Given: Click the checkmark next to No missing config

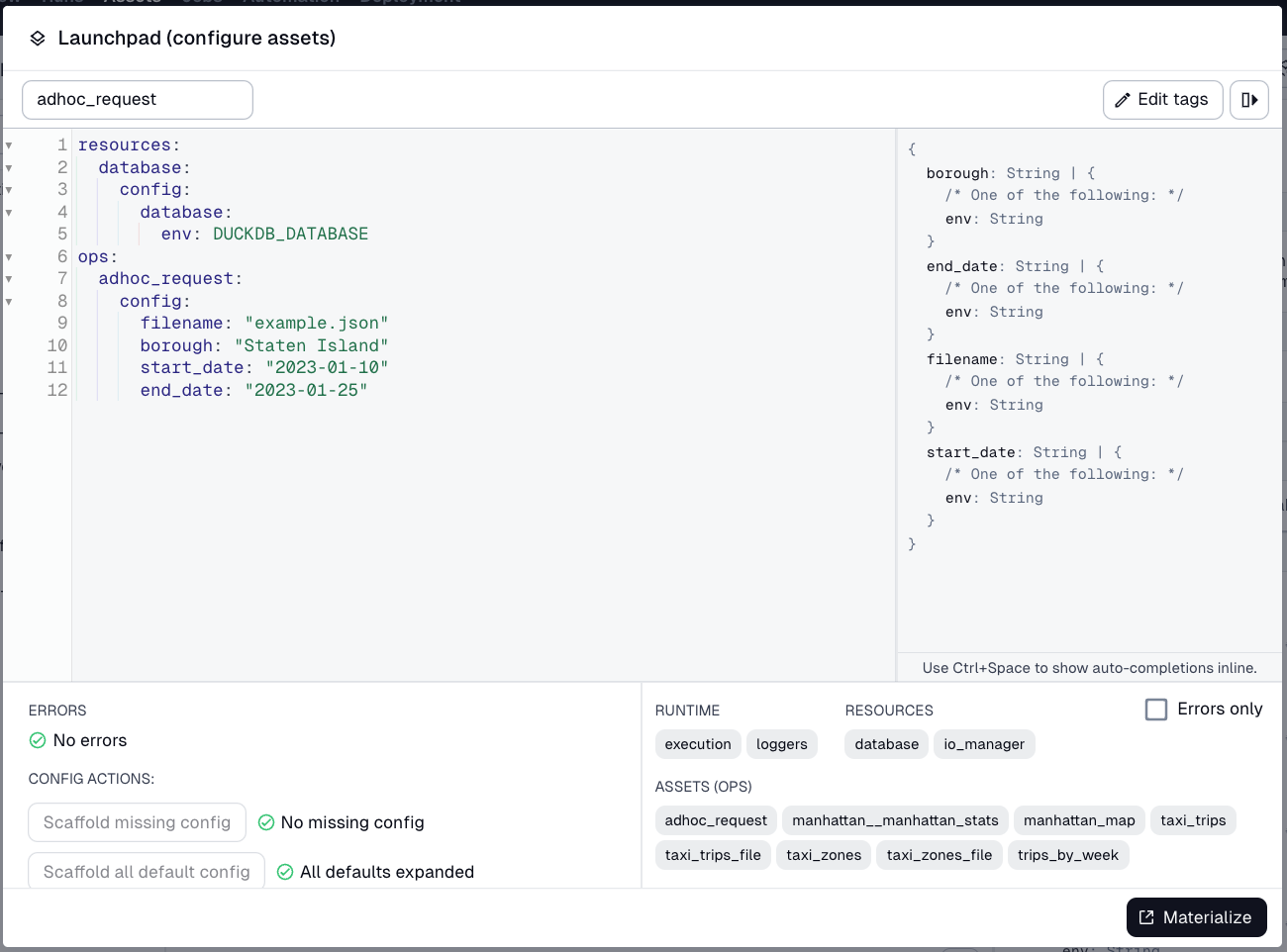Looking at the screenshot, I should point(266,821).
